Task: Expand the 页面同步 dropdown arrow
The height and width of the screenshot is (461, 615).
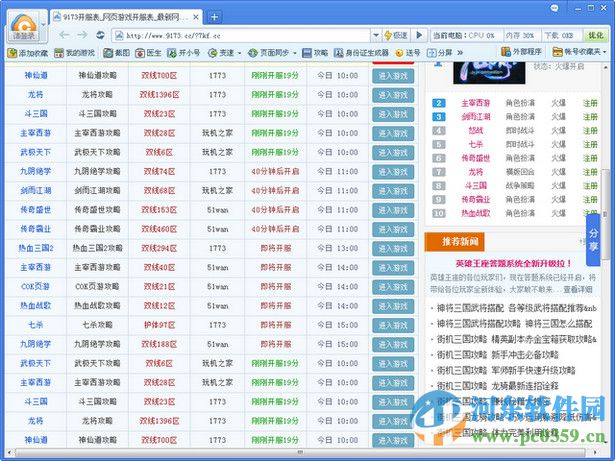Action: [x=295, y=53]
